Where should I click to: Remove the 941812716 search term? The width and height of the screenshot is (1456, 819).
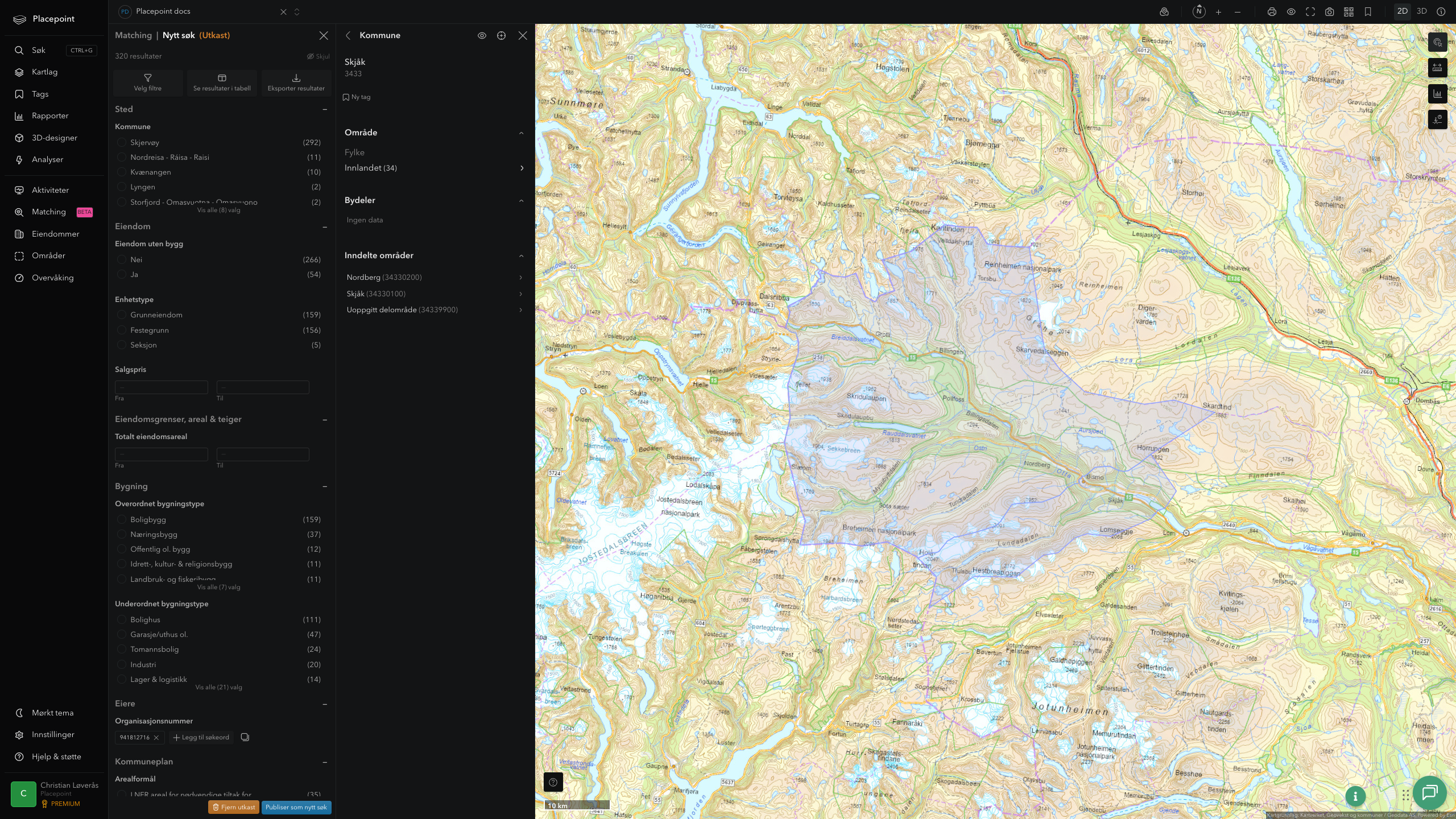156,738
